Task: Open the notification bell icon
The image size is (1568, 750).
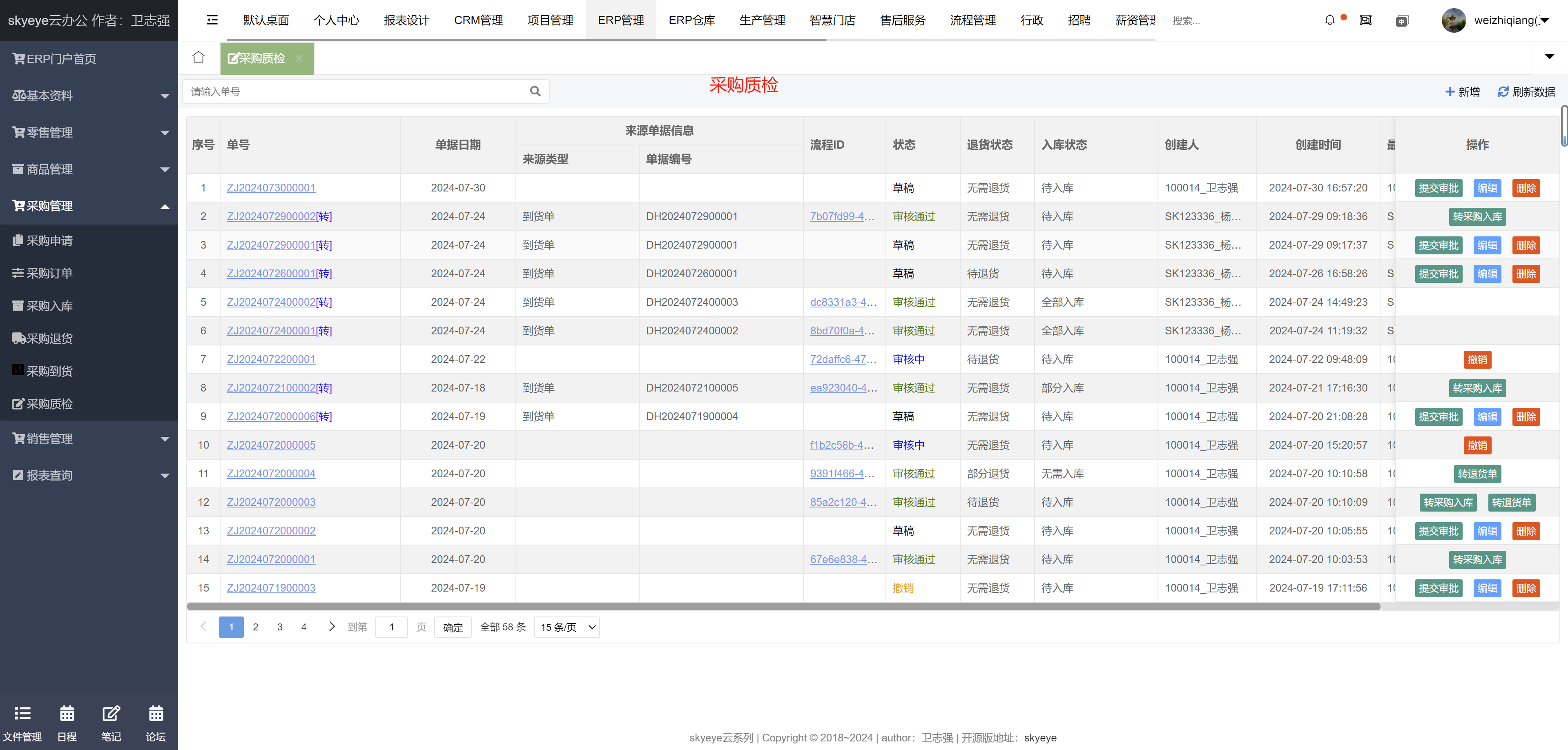Action: [x=1329, y=20]
